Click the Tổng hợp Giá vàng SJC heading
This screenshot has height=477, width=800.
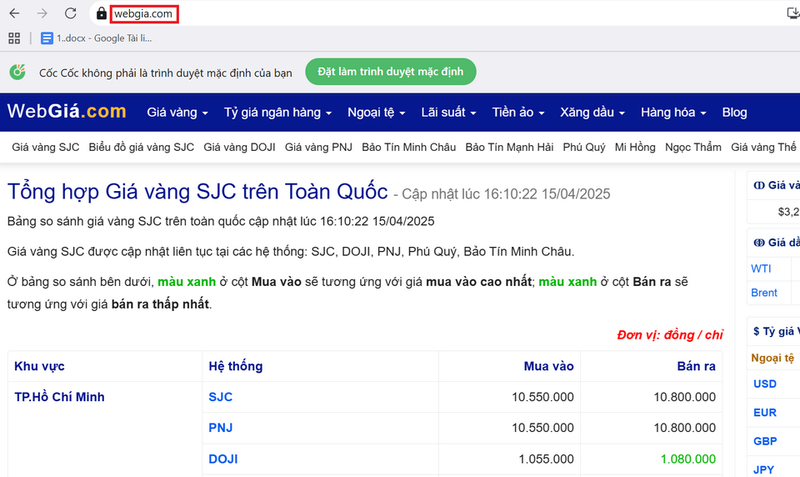[x=197, y=192]
